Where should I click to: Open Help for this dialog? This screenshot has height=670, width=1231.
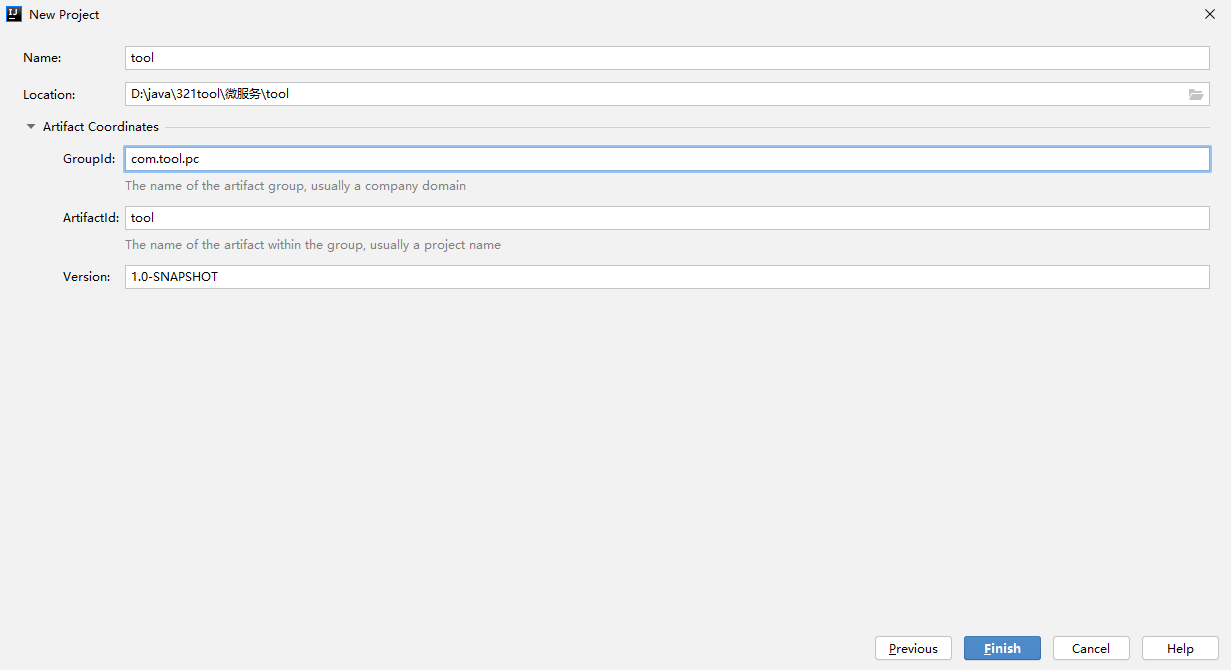tap(1180, 648)
